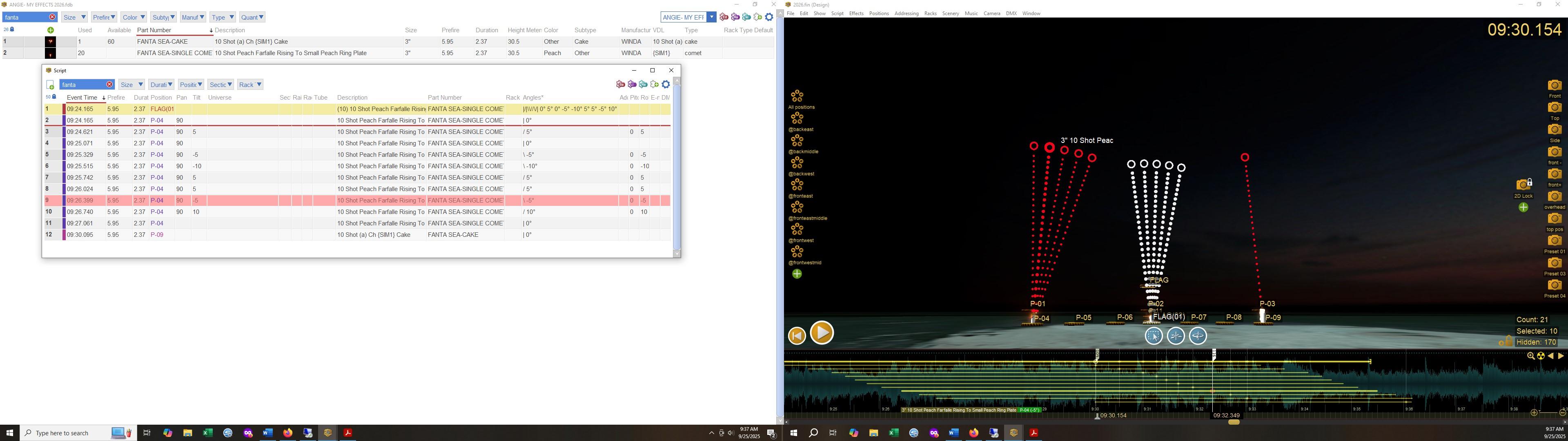Open the Subtype filter dropdown
Image resolution: width=1568 pixels, height=441 pixels.
(163, 17)
